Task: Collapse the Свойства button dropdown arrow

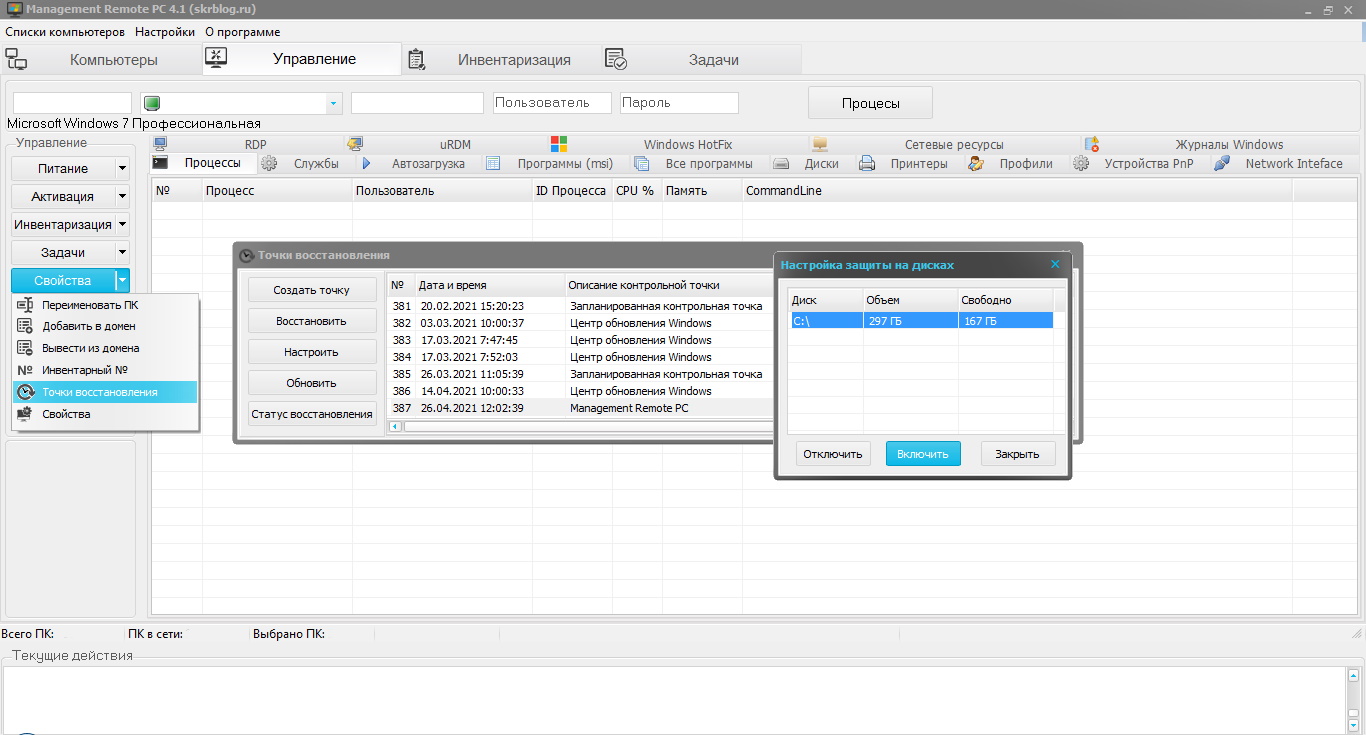Action: 122,281
